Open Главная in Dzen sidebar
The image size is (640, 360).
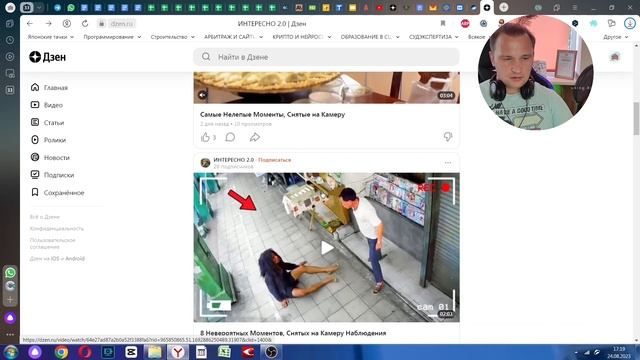tap(49, 87)
